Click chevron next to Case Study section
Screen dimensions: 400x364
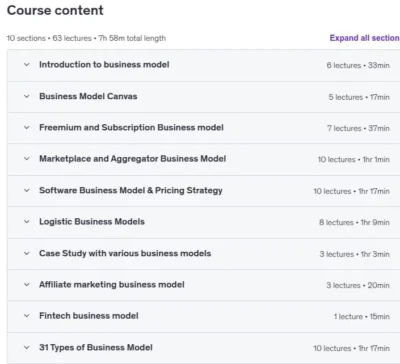pos(27,253)
